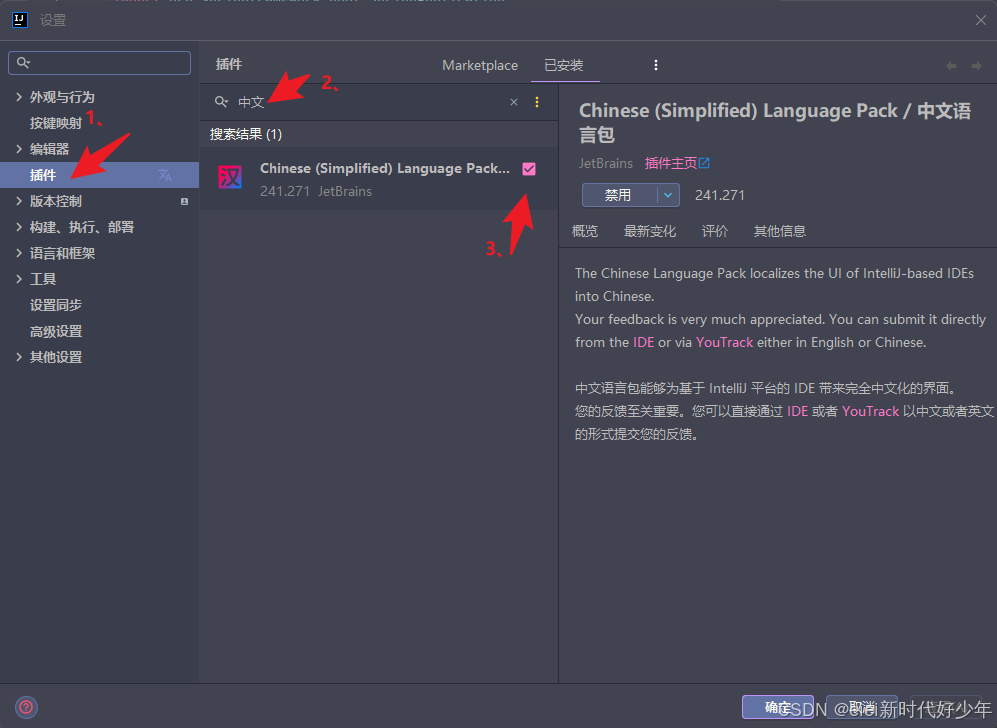Open search options (yellow three dots)
This screenshot has width=997, height=728.
537,102
